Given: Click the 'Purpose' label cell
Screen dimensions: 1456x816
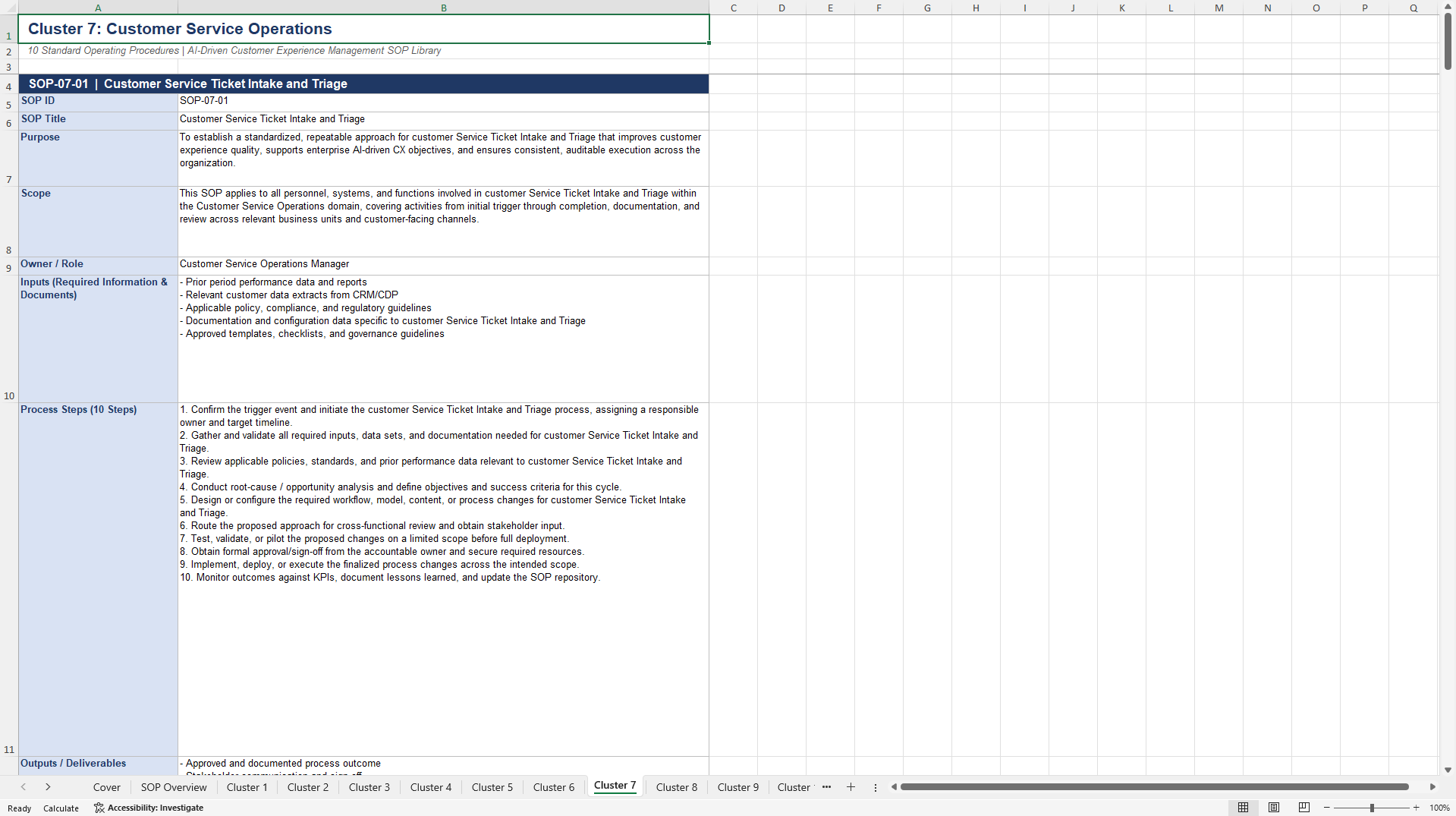Looking at the screenshot, I should (x=98, y=158).
